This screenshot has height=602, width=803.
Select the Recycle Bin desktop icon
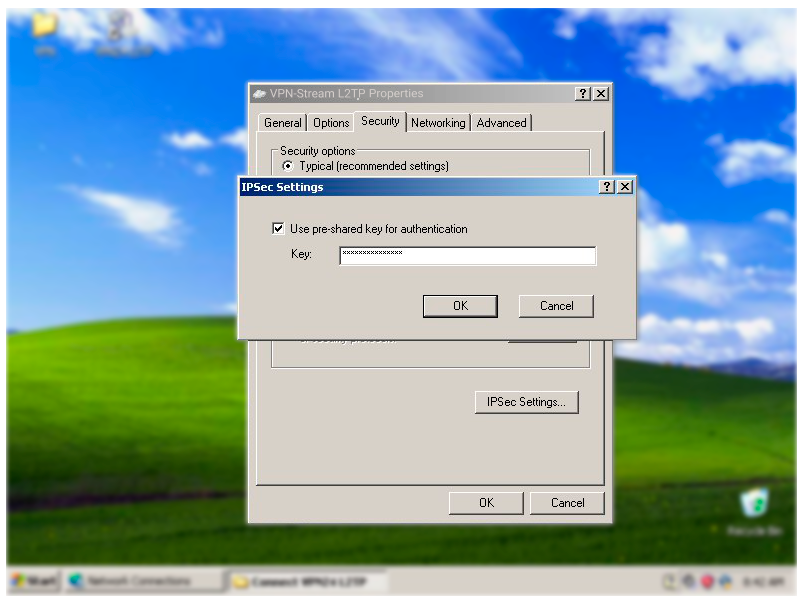click(x=754, y=511)
